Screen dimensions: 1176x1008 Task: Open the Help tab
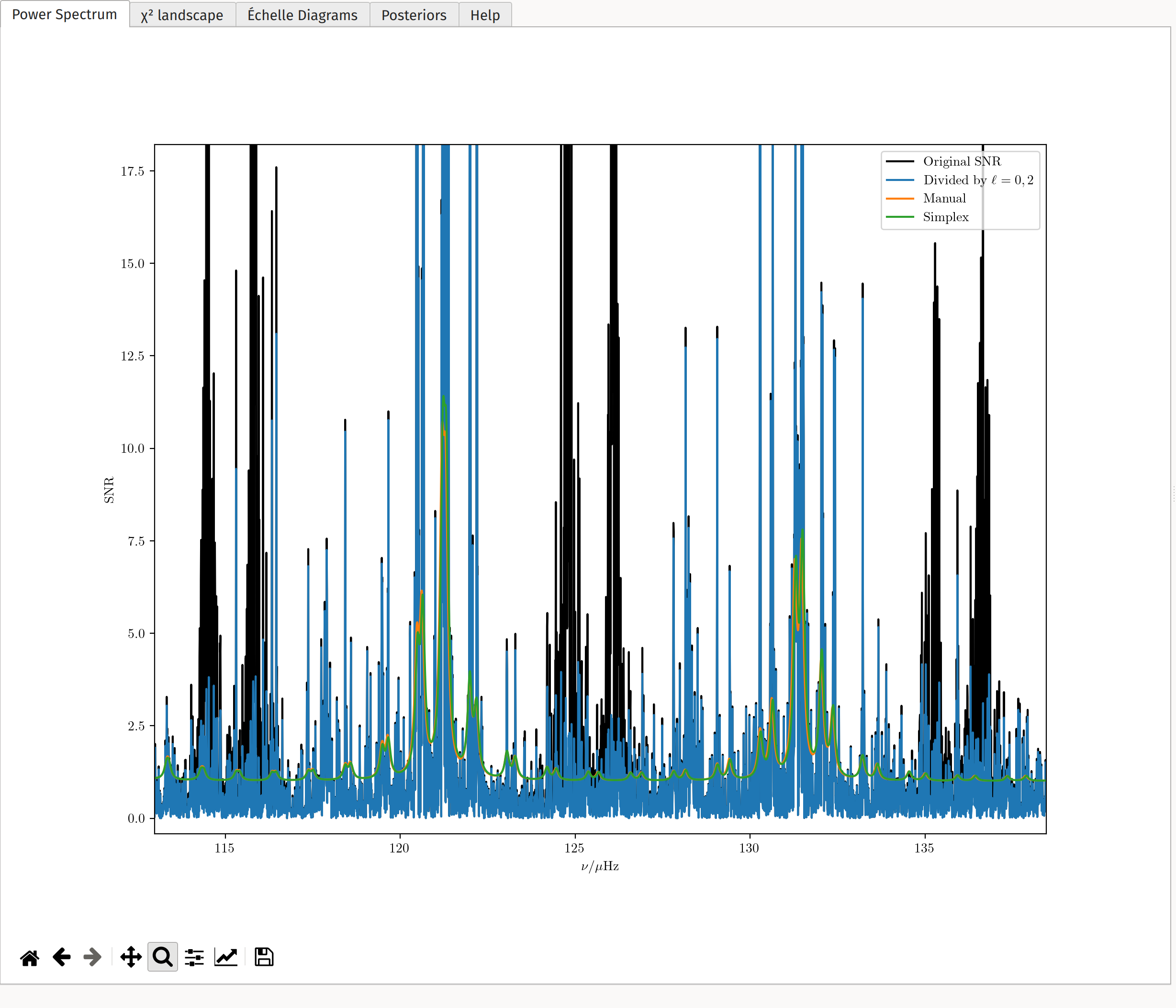pyautogui.click(x=485, y=15)
